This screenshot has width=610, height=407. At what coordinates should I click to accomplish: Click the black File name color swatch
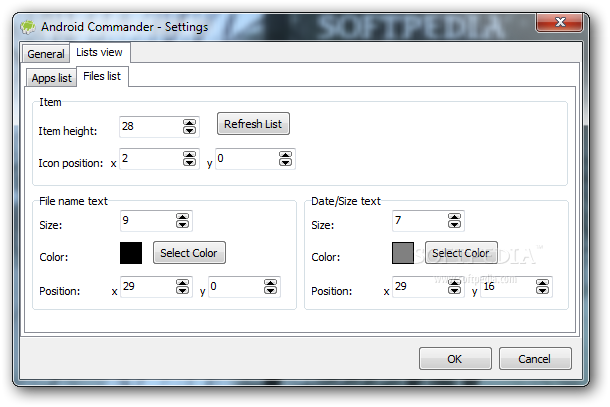[131, 253]
